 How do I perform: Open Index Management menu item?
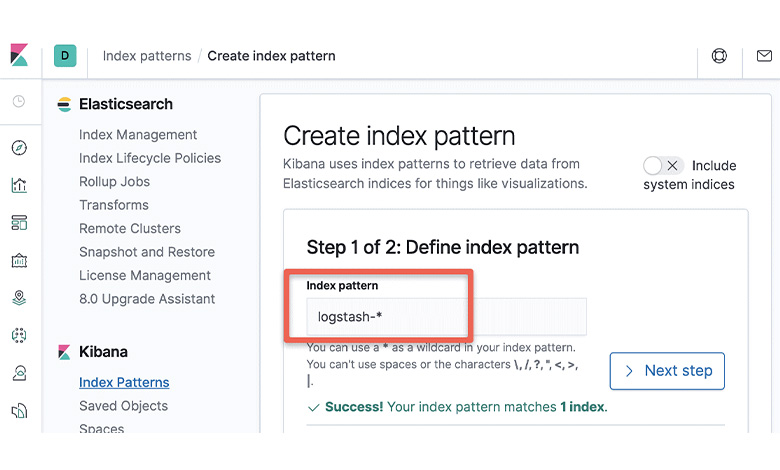pos(138,135)
